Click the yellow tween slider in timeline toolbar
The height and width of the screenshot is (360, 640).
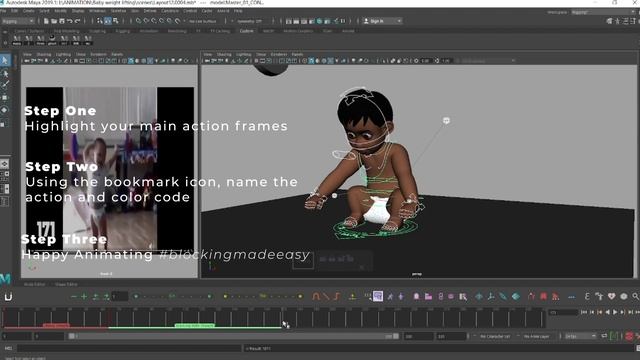point(263,296)
